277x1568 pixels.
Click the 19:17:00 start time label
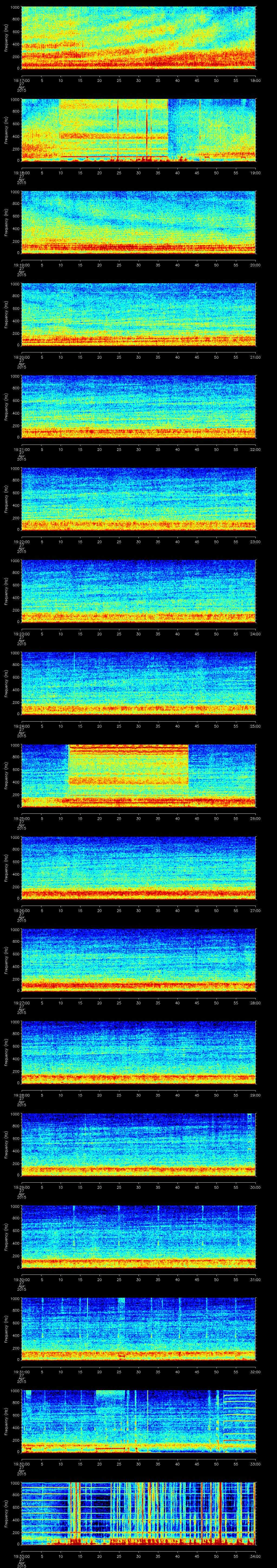tap(21, 80)
